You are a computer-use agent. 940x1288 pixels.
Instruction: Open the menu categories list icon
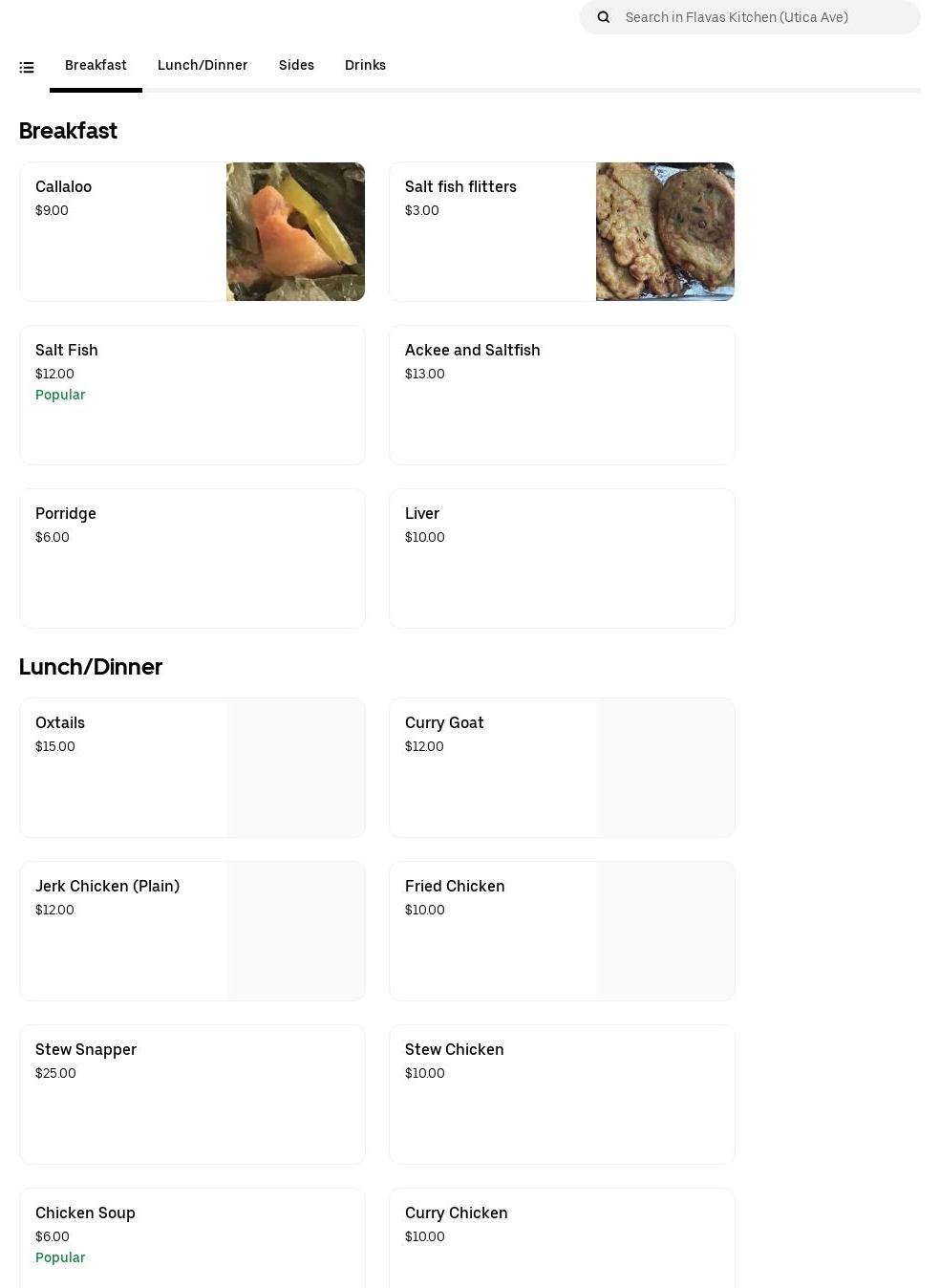[27, 67]
